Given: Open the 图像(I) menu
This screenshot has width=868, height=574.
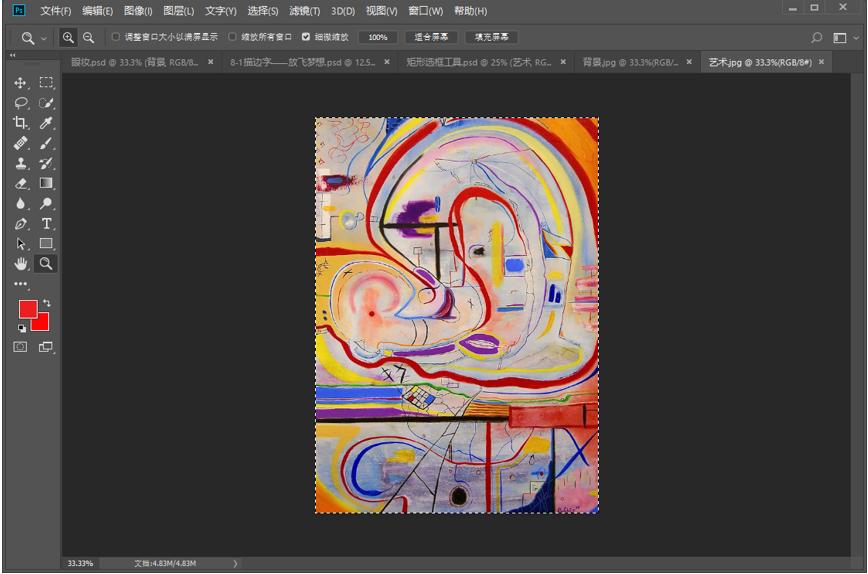Looking at the screenshot, I should point(138,11).
